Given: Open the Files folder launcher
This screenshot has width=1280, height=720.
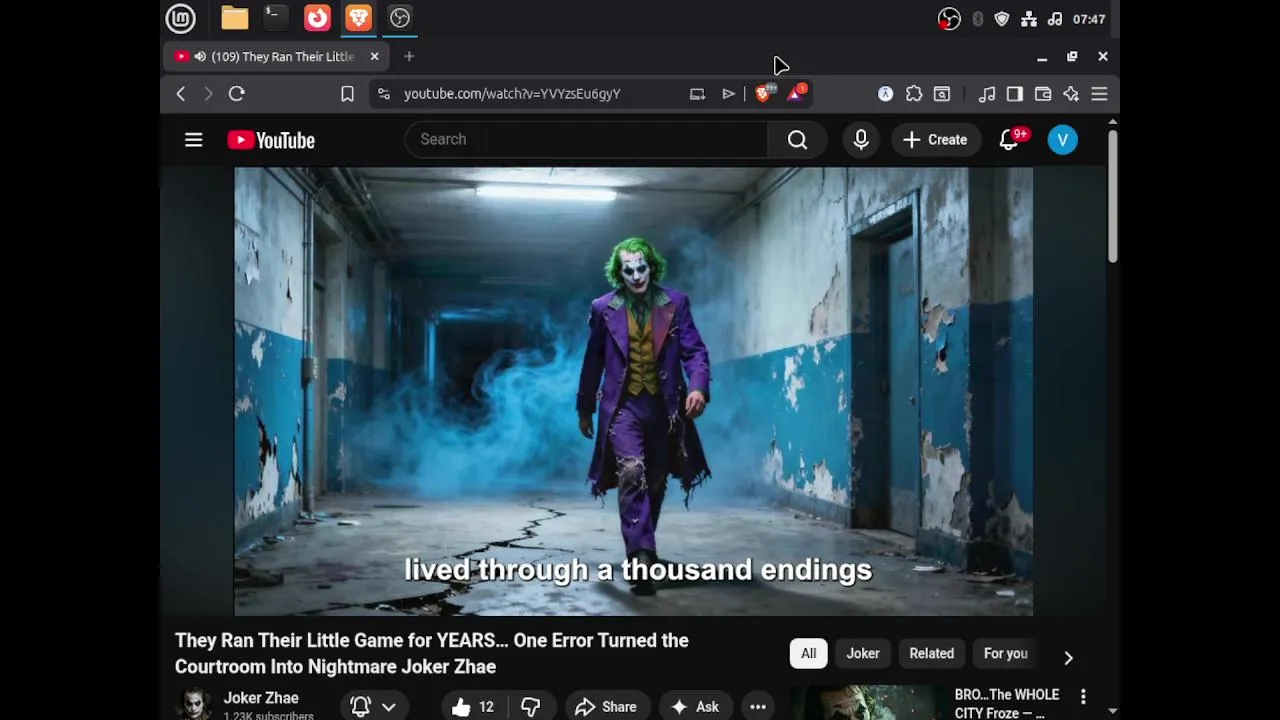Looking at the screenshot, I should point(235,18).
